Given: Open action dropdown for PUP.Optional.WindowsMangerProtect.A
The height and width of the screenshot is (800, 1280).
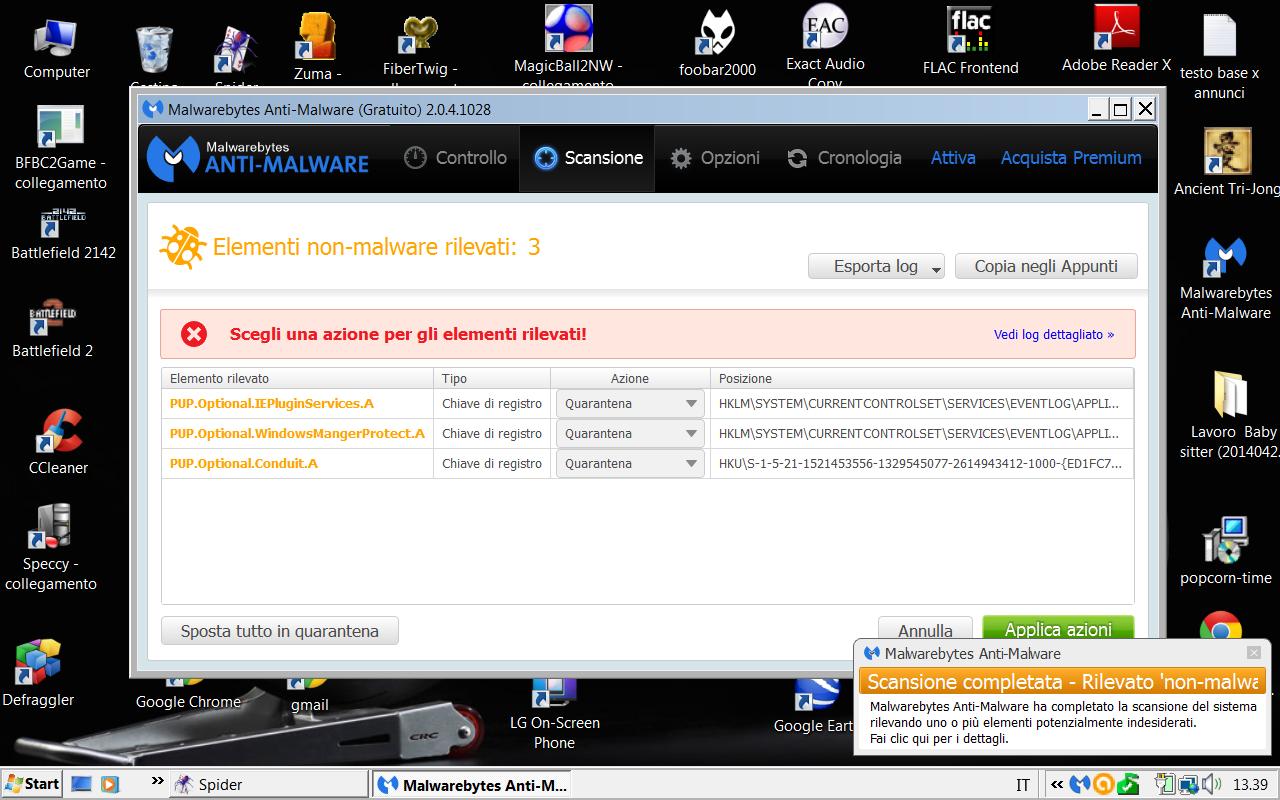Looking at the screenshot, I should [x=630, y=434].
